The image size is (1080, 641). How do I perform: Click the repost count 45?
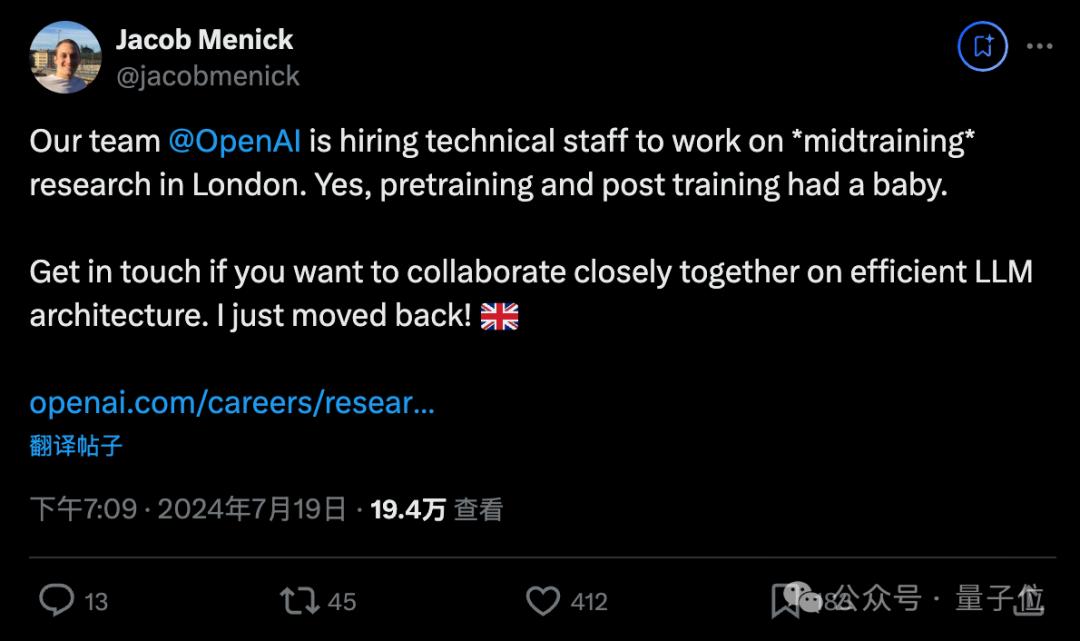pyautogui.click(x=342, y=601)
